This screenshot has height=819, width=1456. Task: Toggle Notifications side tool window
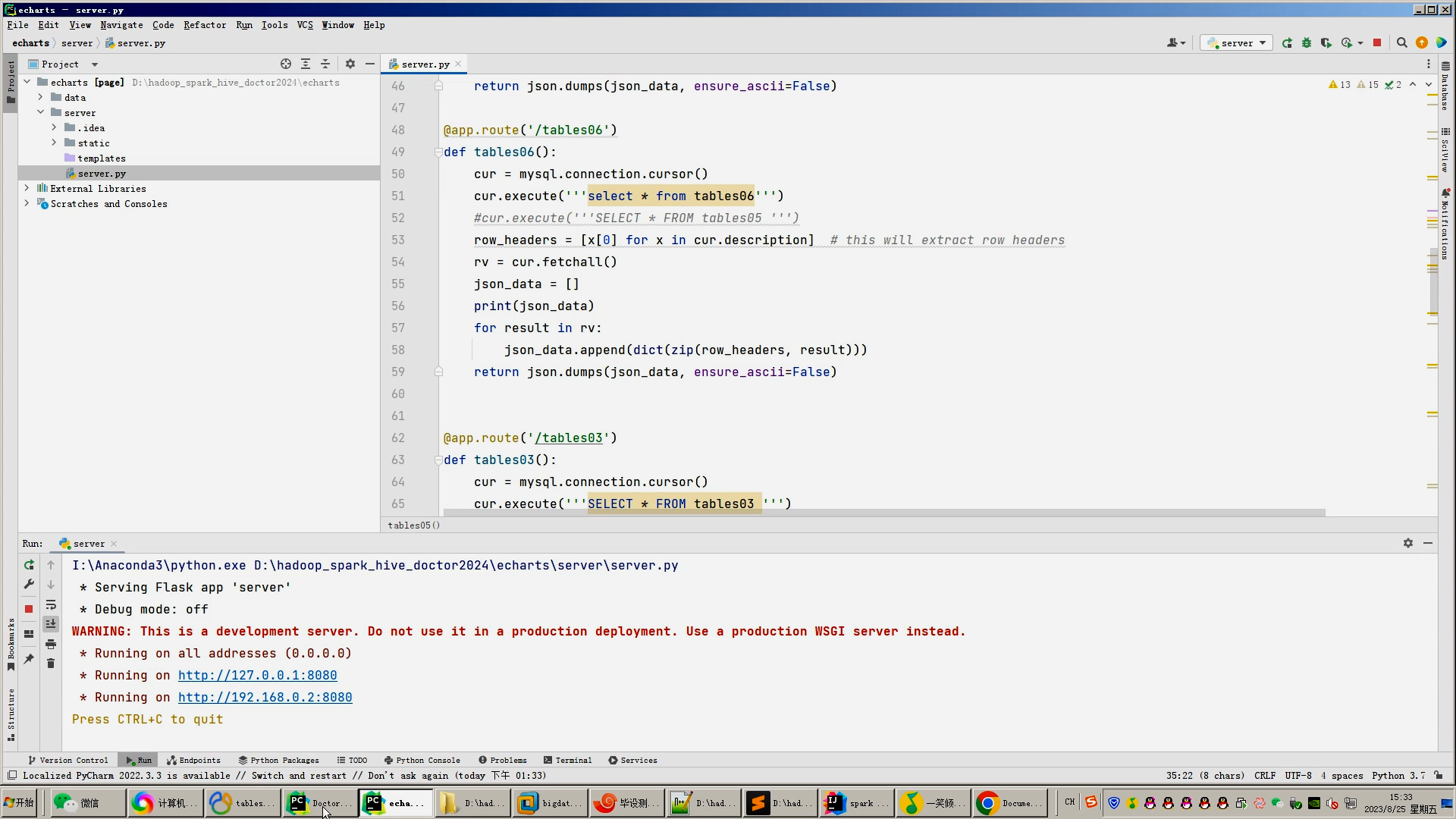[1445, 224]
